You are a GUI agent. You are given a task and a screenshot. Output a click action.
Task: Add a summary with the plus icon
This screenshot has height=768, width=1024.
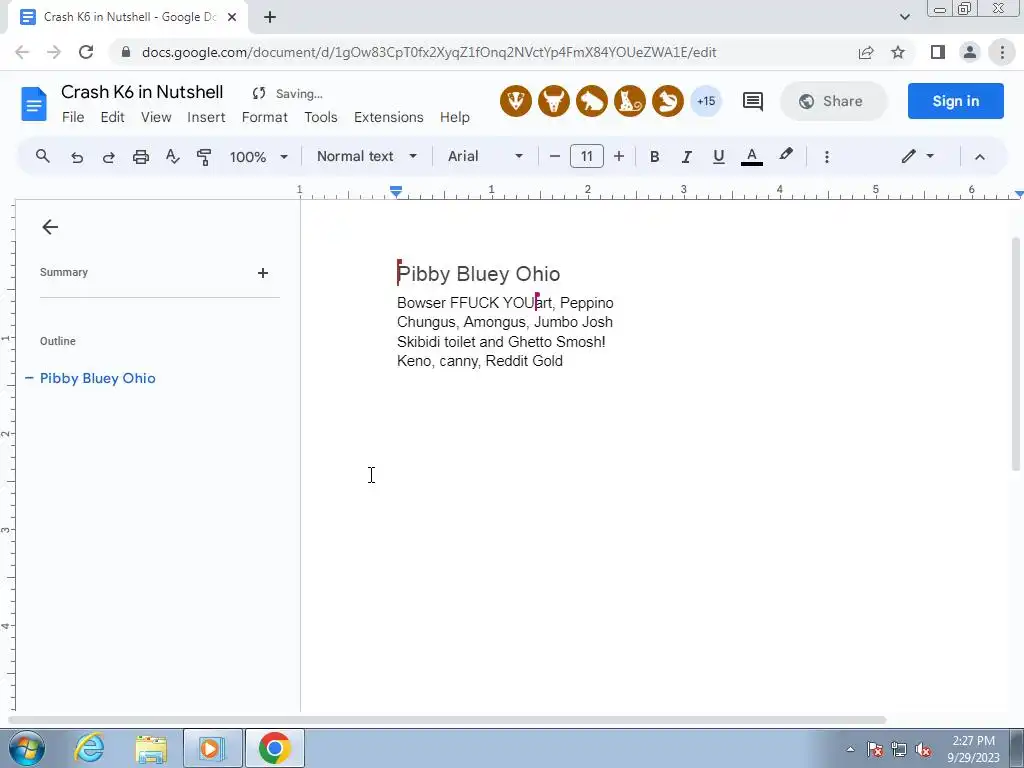pyautogui.click(x=263, y=273)
